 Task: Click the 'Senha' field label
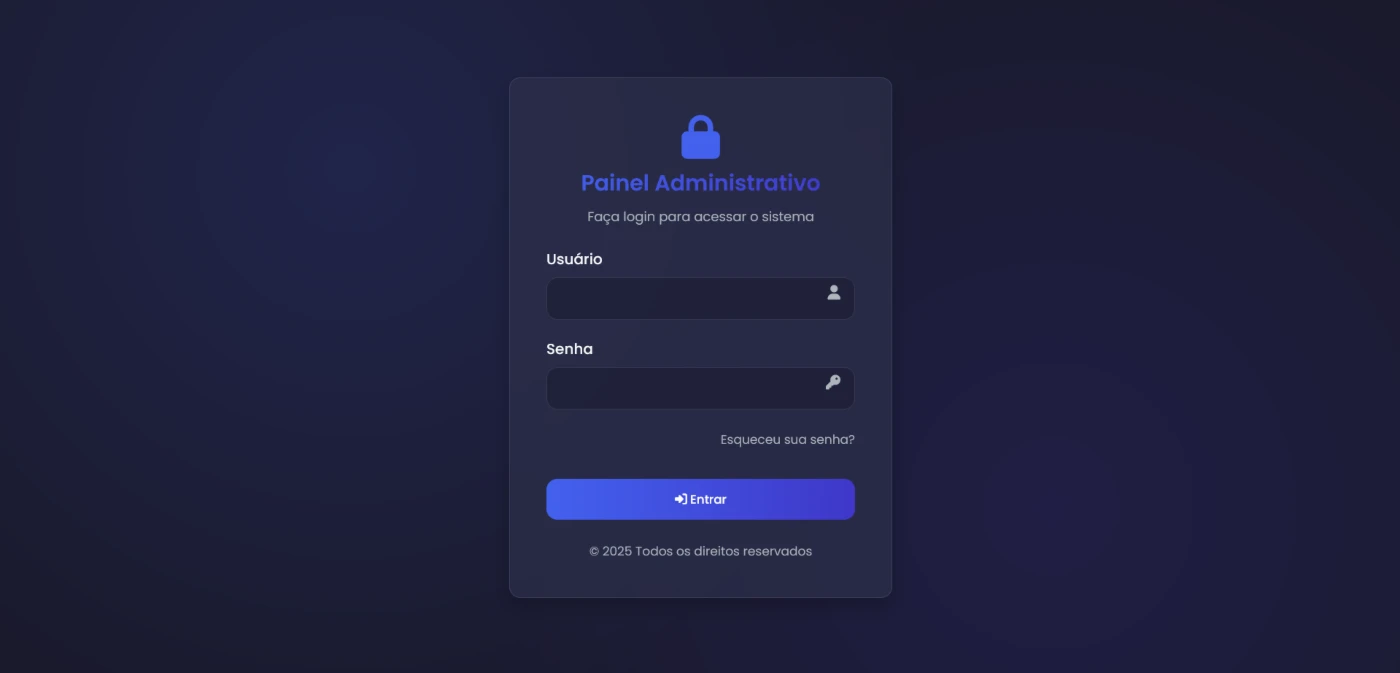click(569, 349)
